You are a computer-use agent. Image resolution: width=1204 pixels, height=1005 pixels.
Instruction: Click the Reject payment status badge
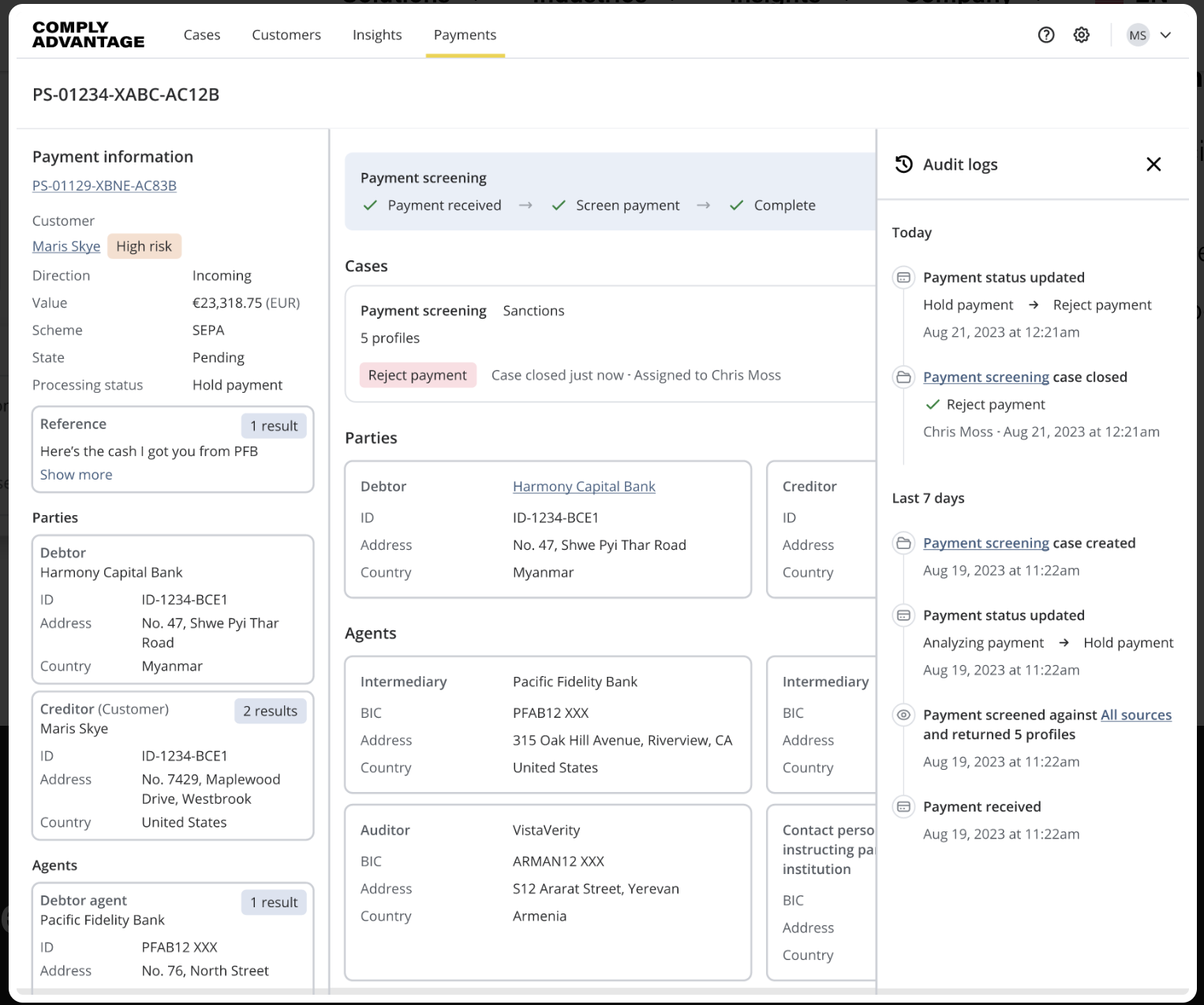coord(417,375)
